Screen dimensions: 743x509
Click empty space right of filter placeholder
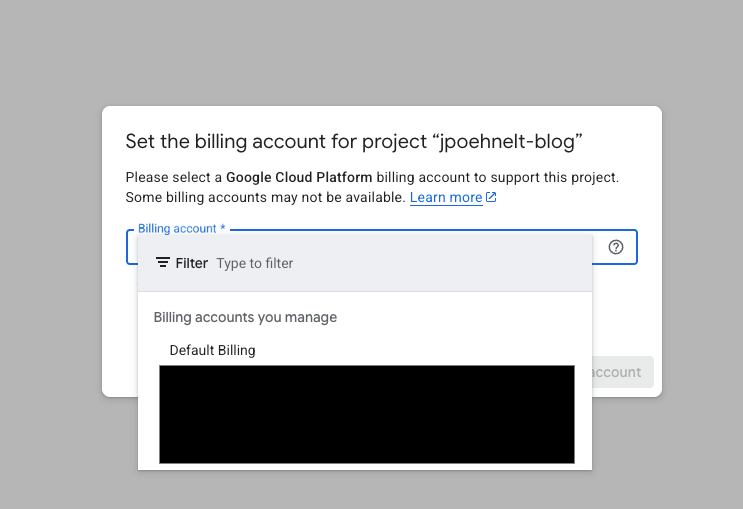(450, 263)
